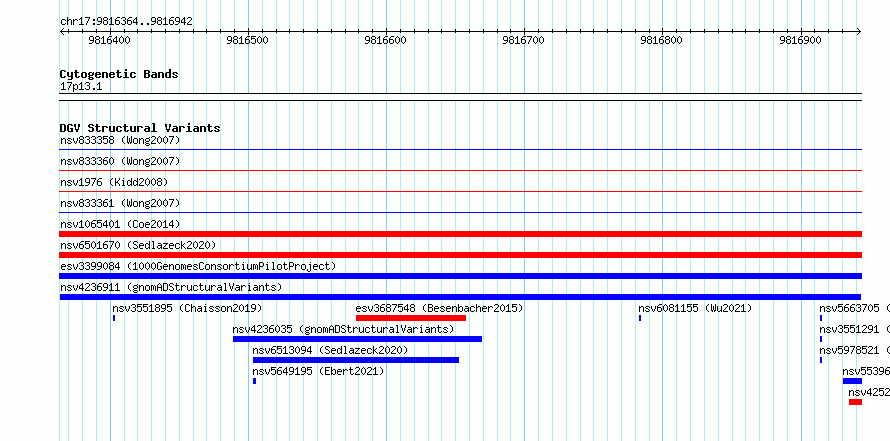Click the 9816500 ruler tick label
Image resolution: width=890 pixels, height=441 pixels.
247,40
